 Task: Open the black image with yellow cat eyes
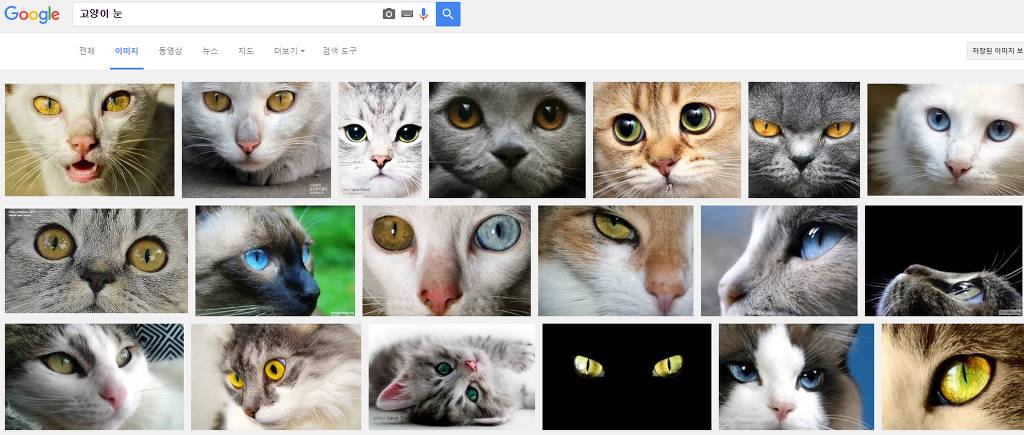pyautogui.click(x=626, y=376)
